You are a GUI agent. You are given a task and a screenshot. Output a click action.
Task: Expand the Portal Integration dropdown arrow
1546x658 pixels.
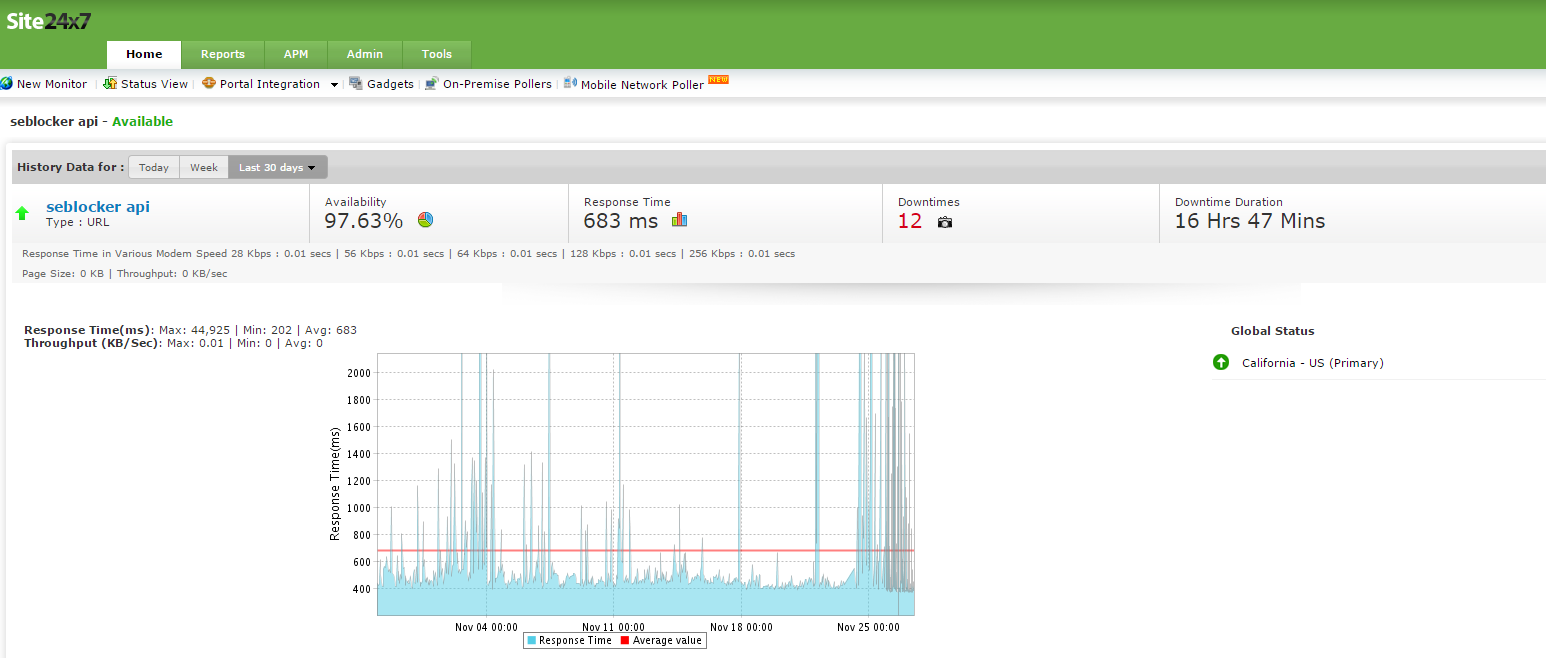point(334,85)
